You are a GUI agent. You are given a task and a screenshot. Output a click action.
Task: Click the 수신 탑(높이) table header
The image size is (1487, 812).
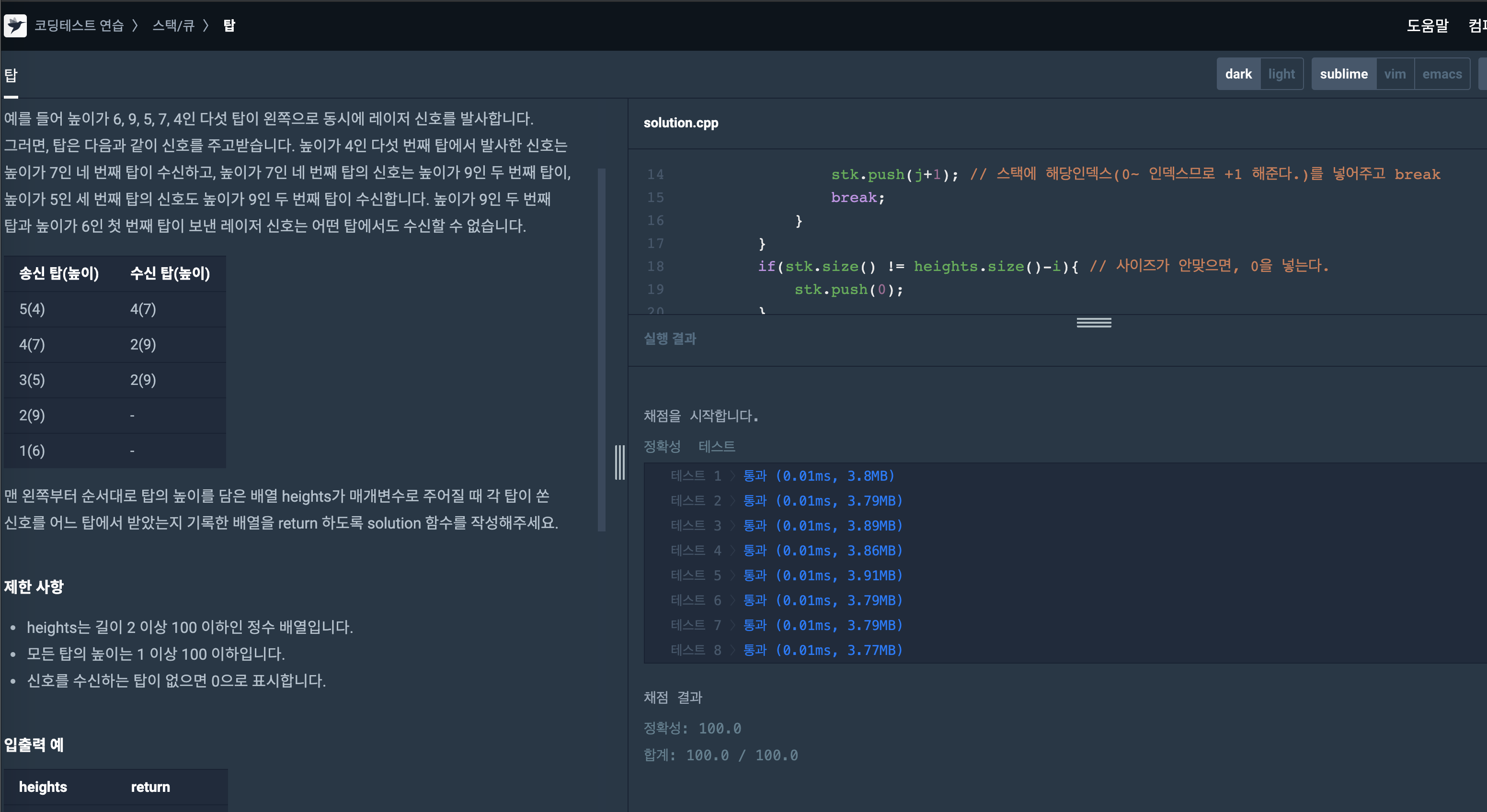[x=170, y=273]
